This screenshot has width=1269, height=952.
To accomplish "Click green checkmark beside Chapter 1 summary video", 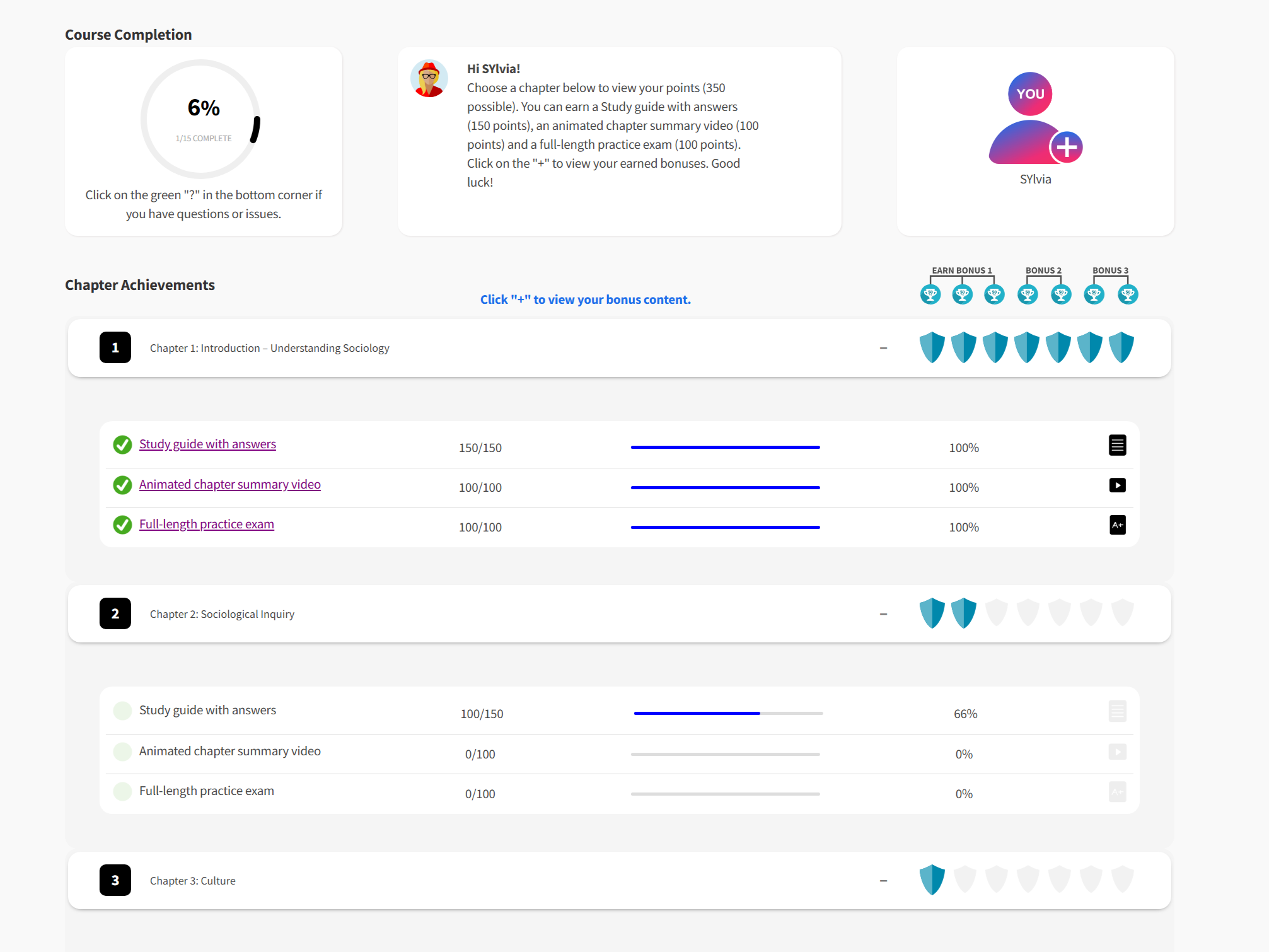I will [122, 485].
